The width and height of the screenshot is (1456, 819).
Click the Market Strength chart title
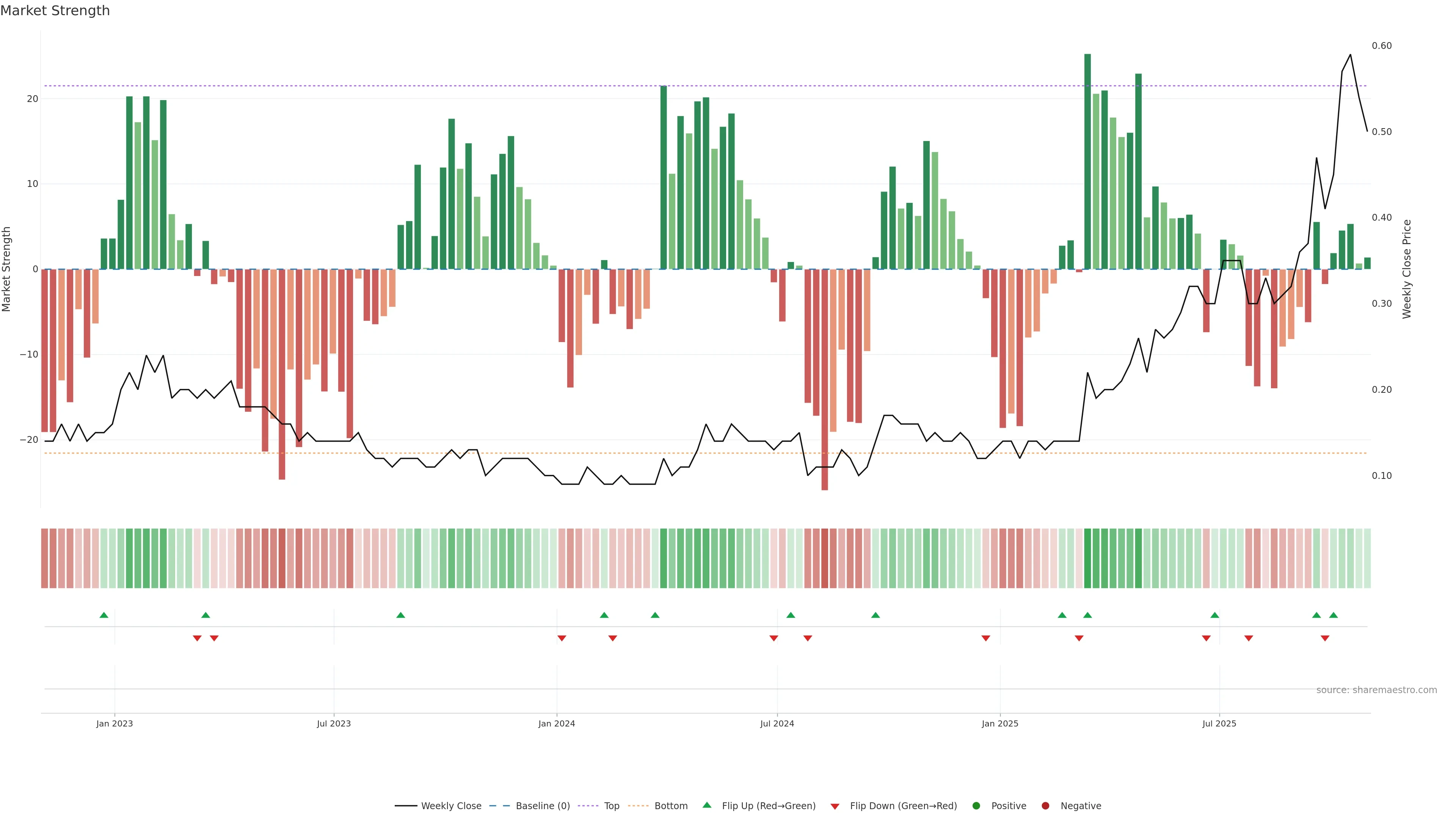(55, 11)
